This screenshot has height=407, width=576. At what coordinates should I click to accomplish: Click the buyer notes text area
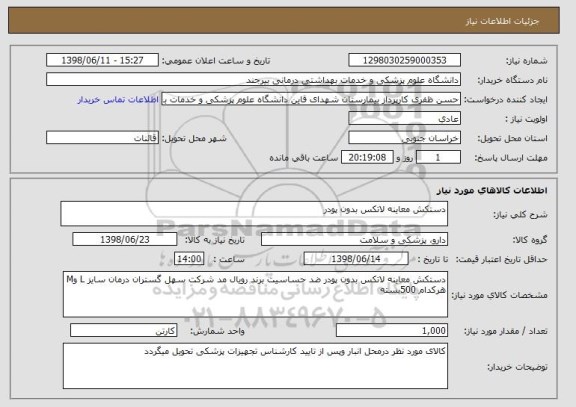(255, 366)
